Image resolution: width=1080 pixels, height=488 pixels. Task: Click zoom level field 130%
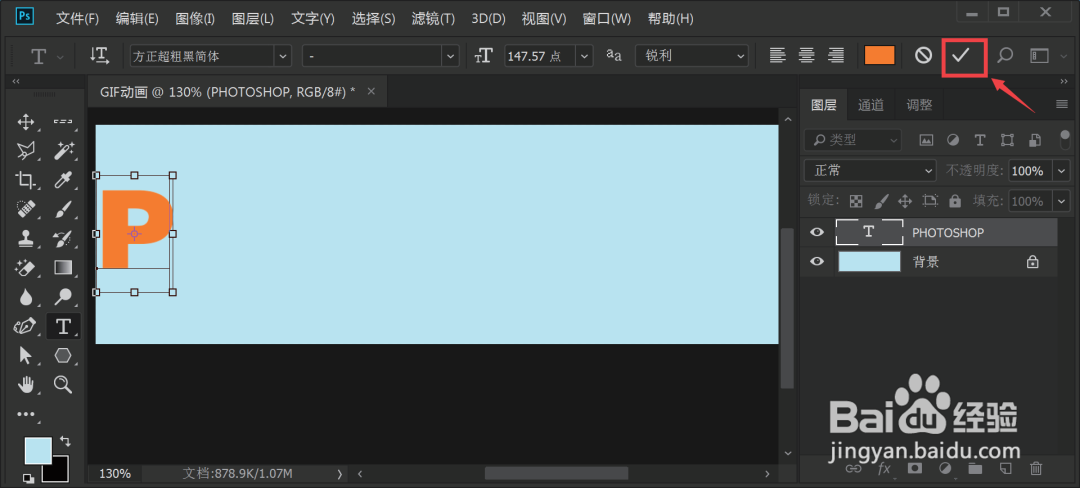(114, 474)
